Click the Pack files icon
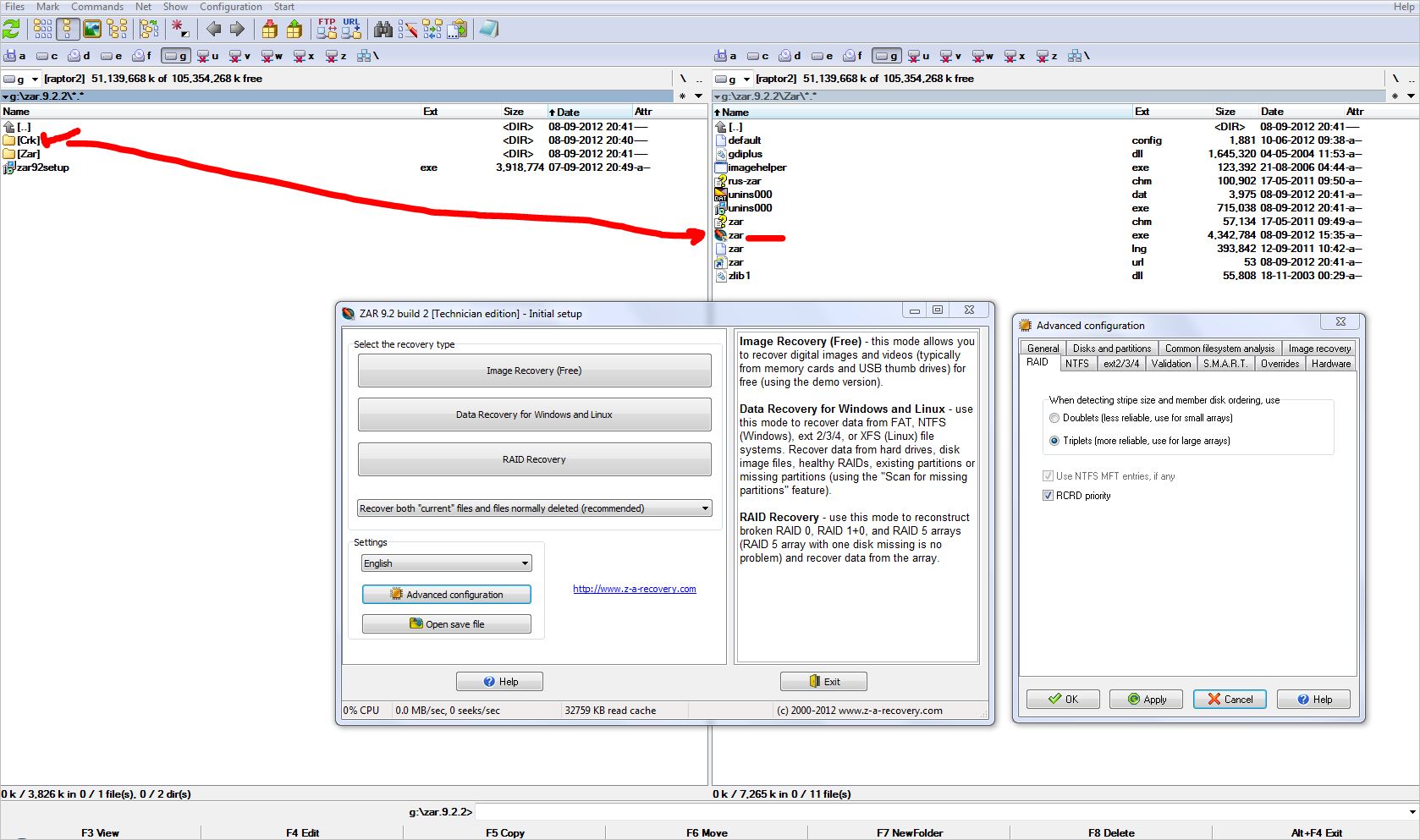Screen dimensions: 1420x840 tap(270, 30)
